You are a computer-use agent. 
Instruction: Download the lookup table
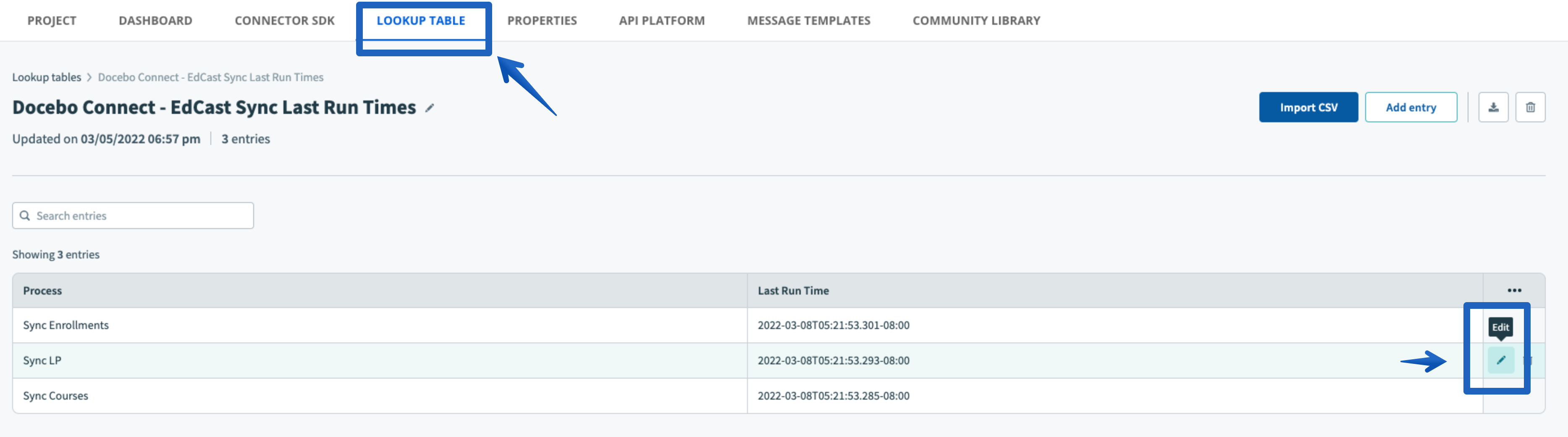[1493, 107]
